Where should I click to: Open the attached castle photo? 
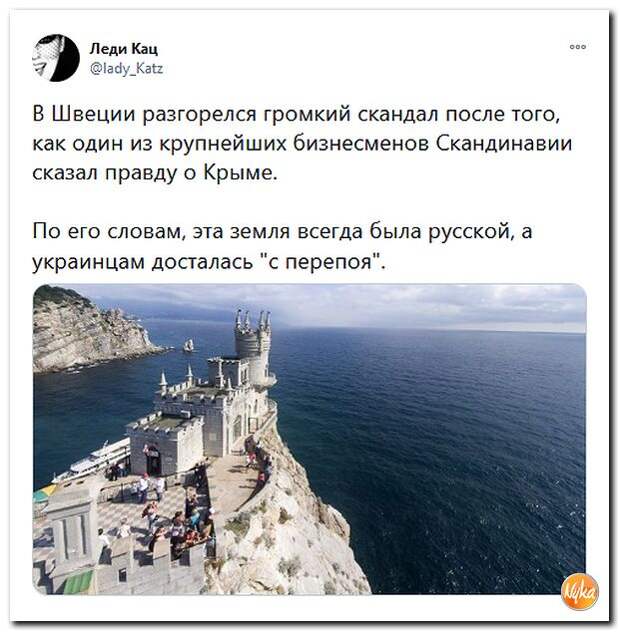click(309, 439)
